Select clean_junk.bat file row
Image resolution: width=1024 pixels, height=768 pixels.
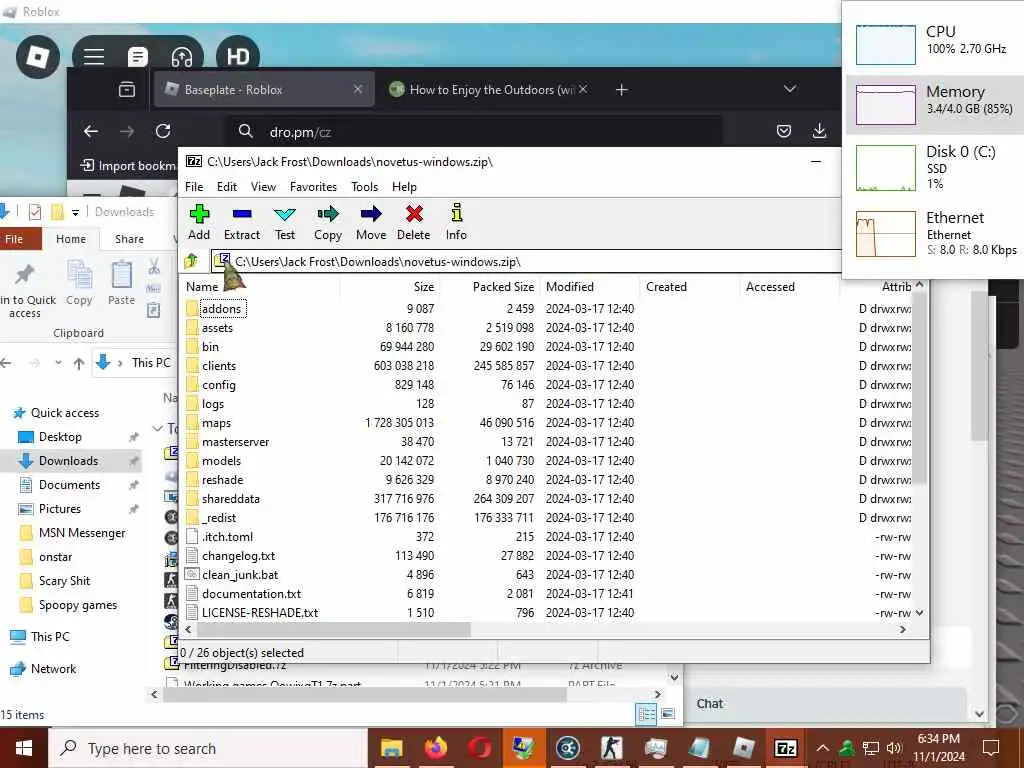549,575
